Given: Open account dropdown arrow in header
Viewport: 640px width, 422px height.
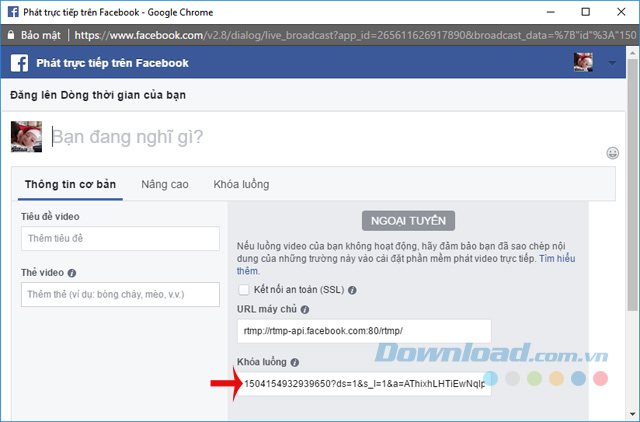Looking at the screenshot, I should [612, 63].
